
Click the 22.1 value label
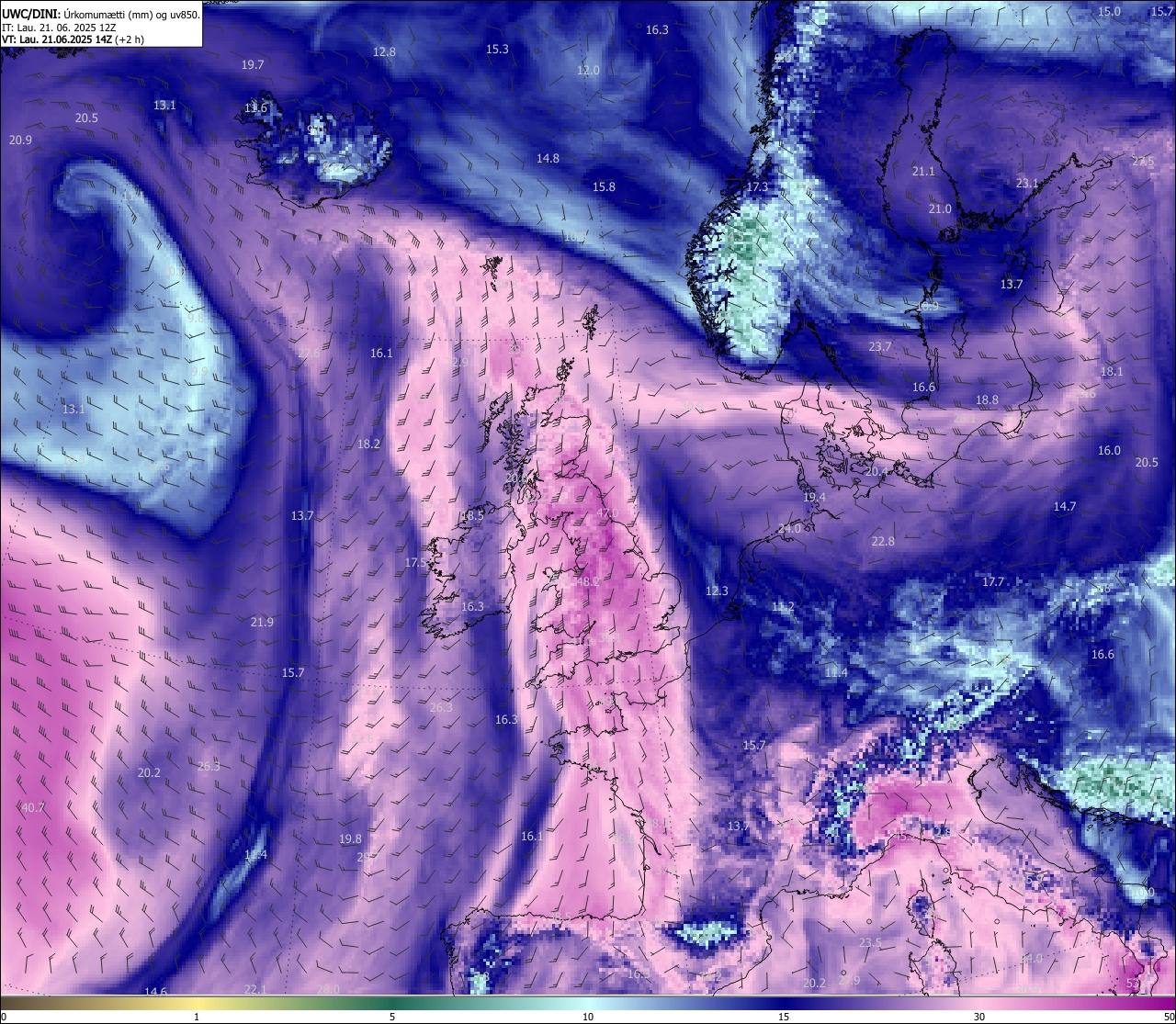[x=254, y=989]
